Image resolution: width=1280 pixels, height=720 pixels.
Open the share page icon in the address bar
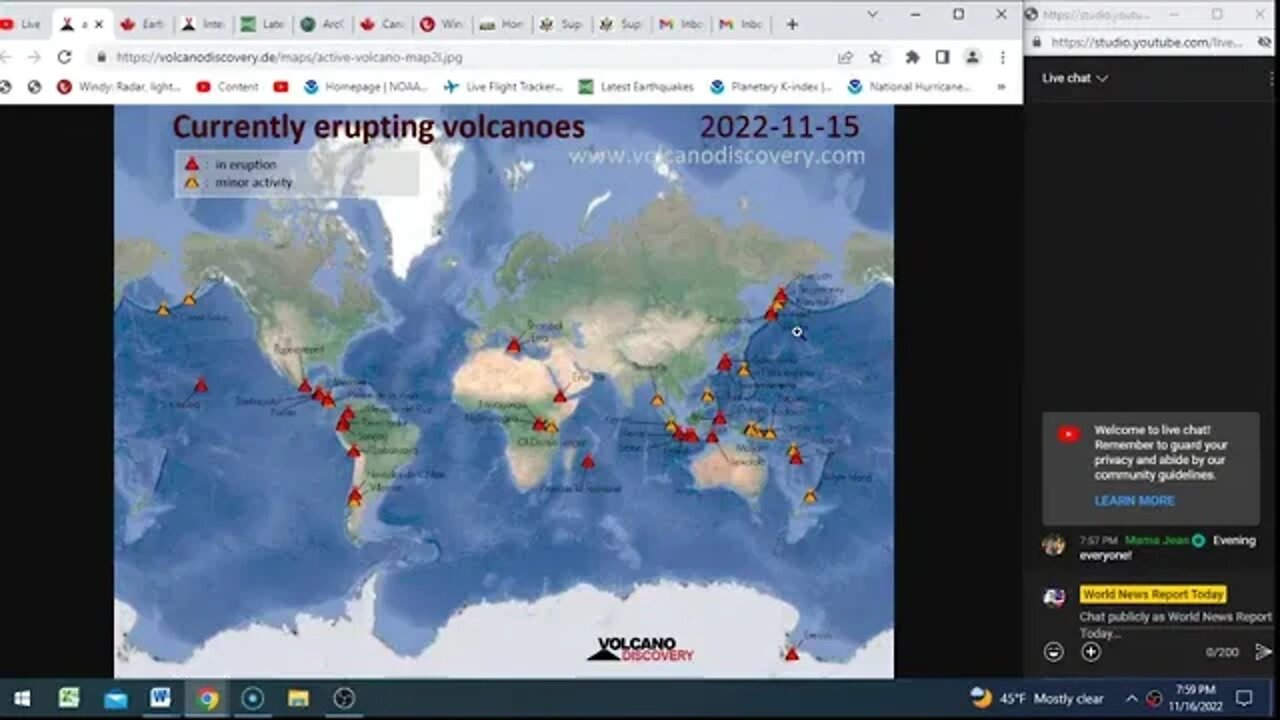[846, 57]
